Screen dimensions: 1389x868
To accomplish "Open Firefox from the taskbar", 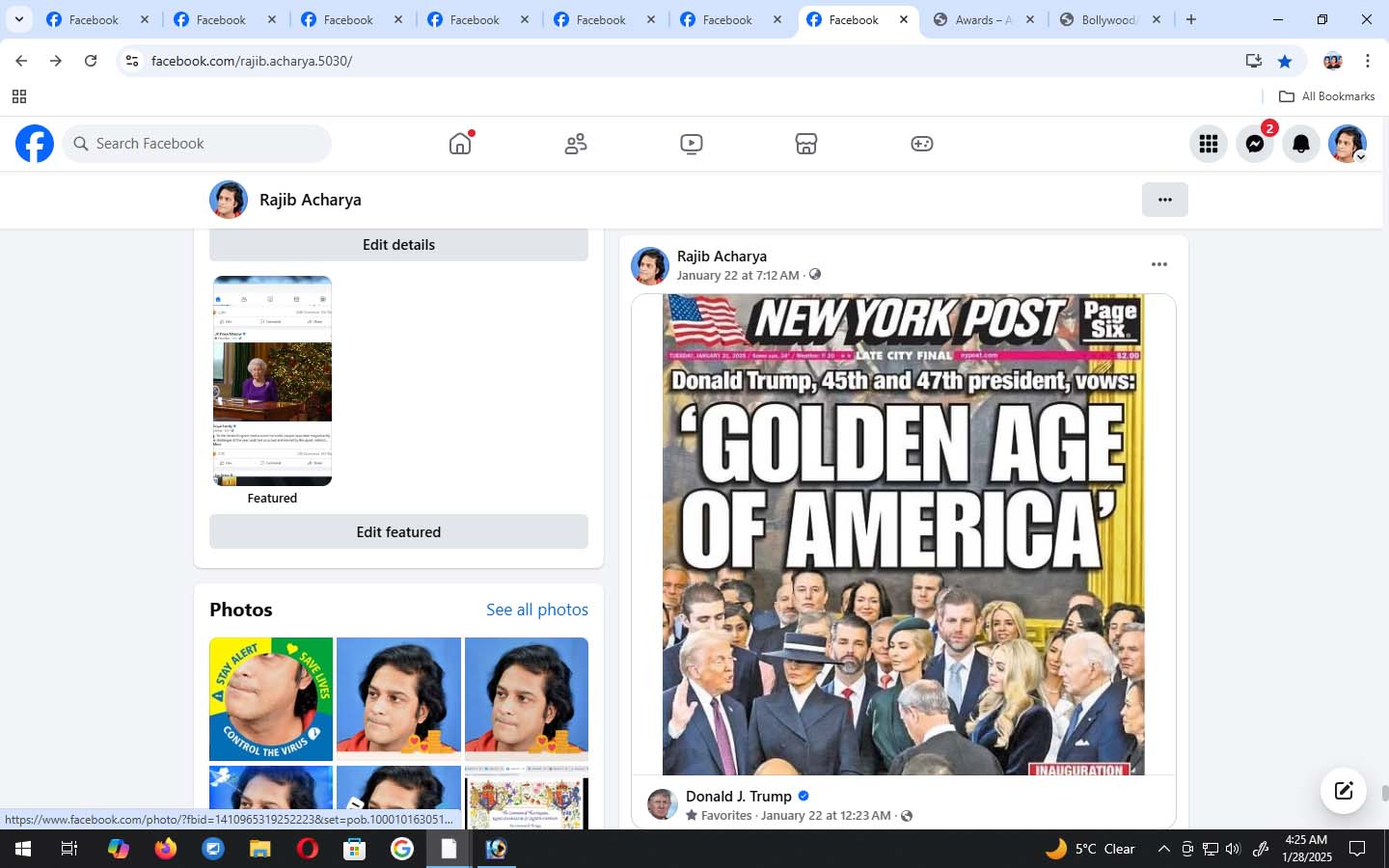I will pos(166,849).
